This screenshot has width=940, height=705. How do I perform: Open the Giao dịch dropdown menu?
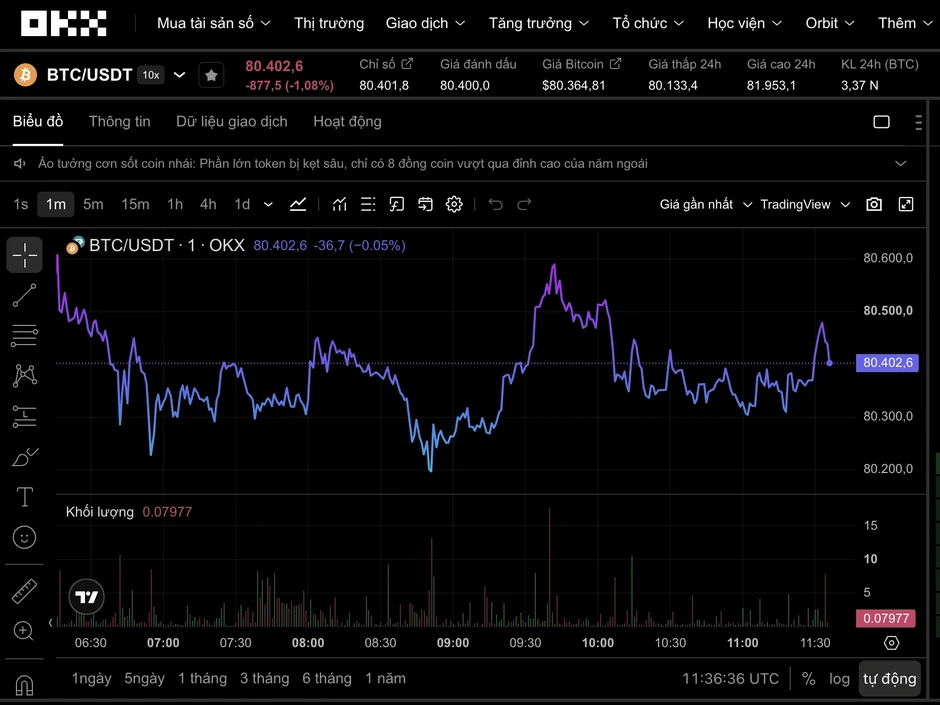[425, 23]
